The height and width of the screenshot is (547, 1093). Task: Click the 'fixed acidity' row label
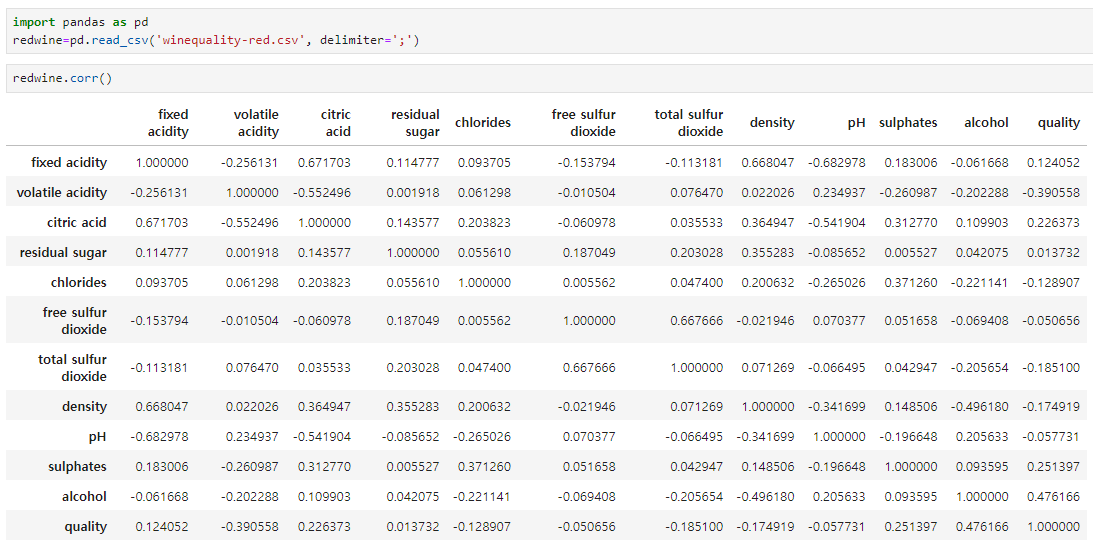[x=69, y=162]
